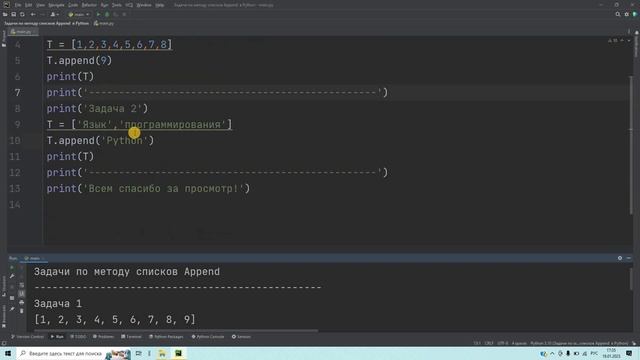
Task: Open the Help menu
Action: [160, 5]
